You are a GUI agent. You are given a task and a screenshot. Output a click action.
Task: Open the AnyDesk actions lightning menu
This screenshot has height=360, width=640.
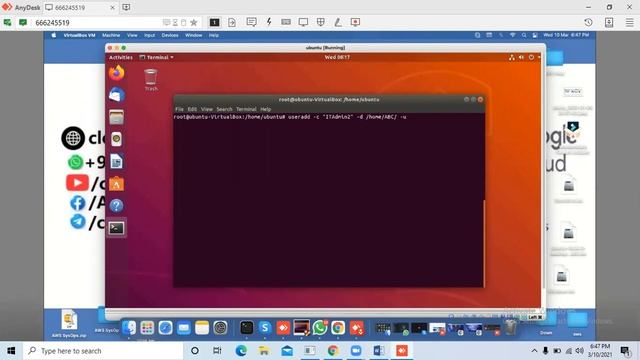pyautogui.click(x=269, y=22)
